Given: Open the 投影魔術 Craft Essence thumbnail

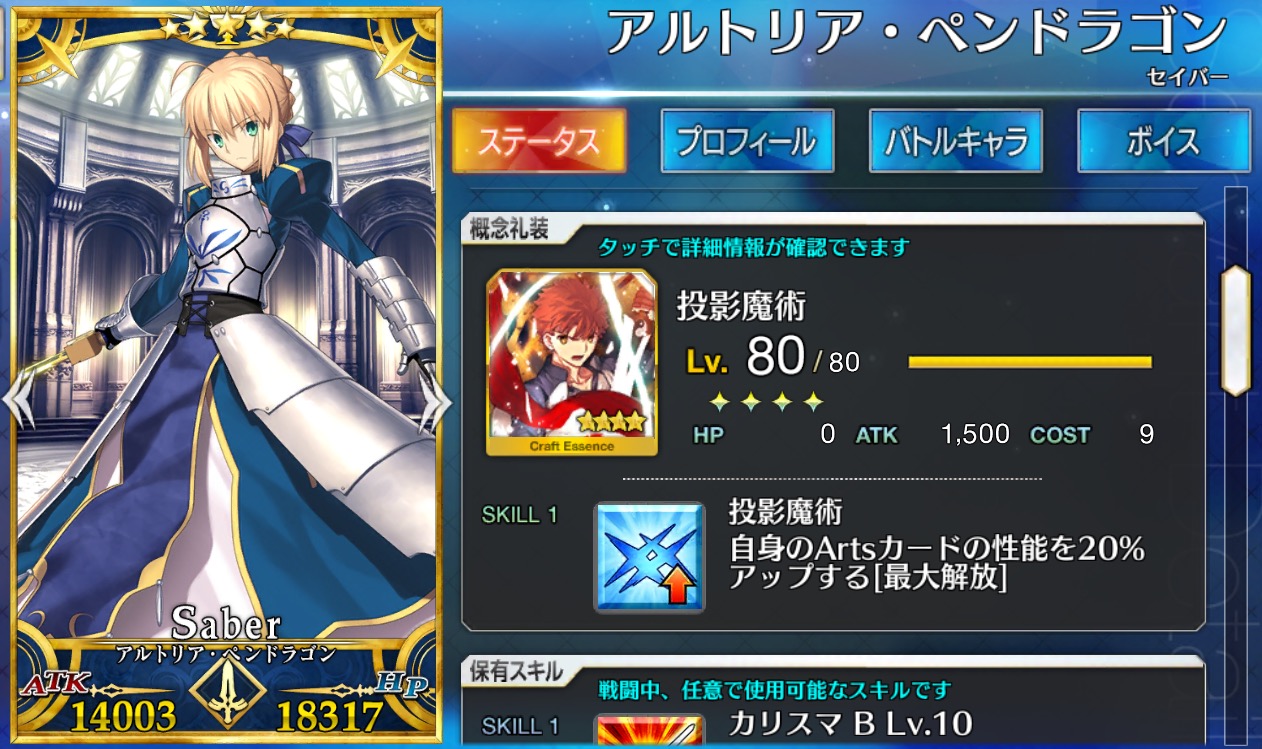Looking at the screenshot, I should pos(572,363).
